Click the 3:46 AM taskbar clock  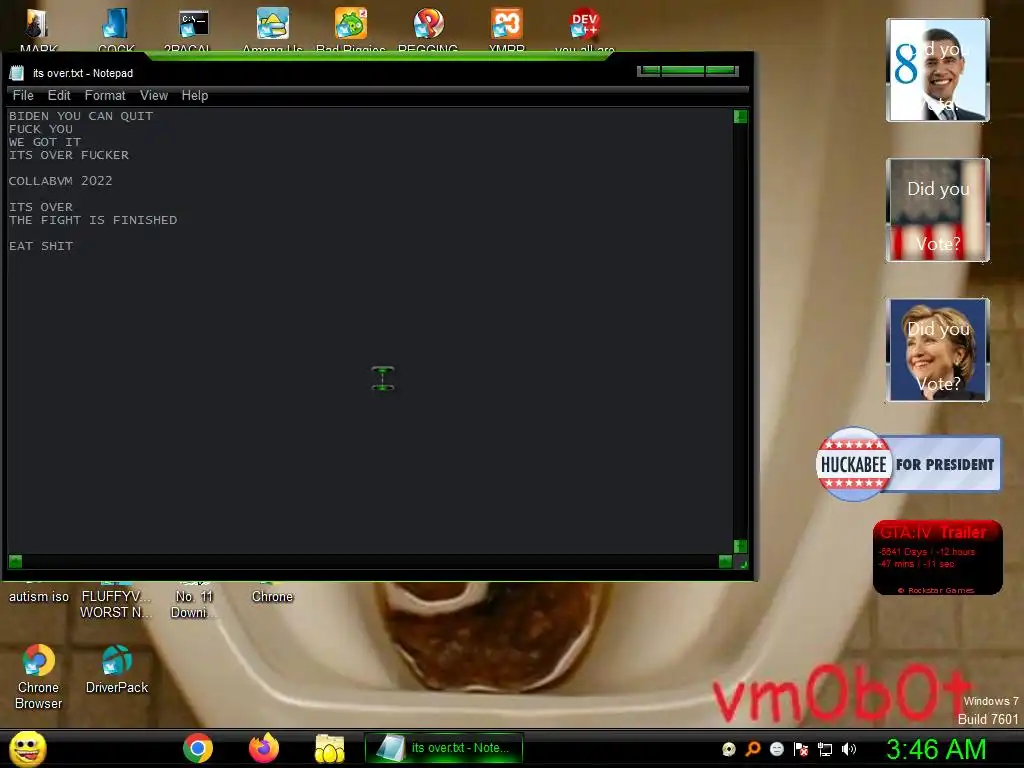[936, 749]
